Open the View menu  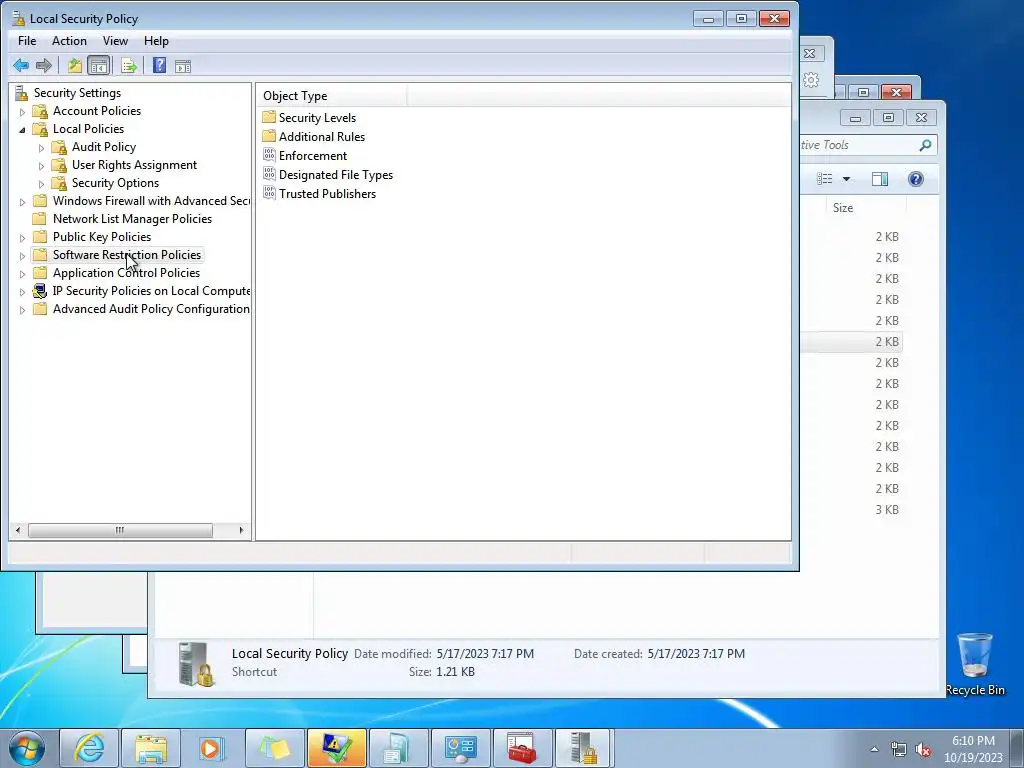click(x=115, y=40)
